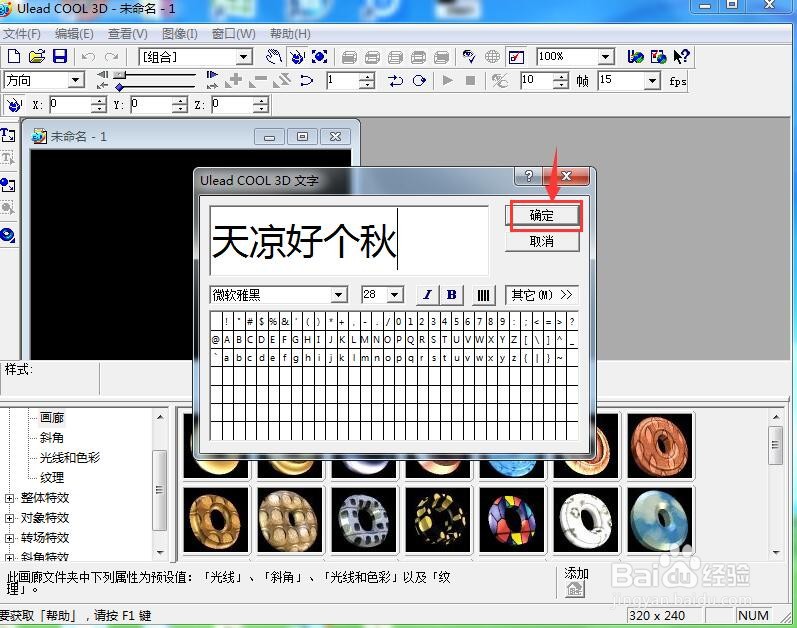The image size is (797, 628).
Task: Expand the 整体特效 tree node
Action: point(9,498)
